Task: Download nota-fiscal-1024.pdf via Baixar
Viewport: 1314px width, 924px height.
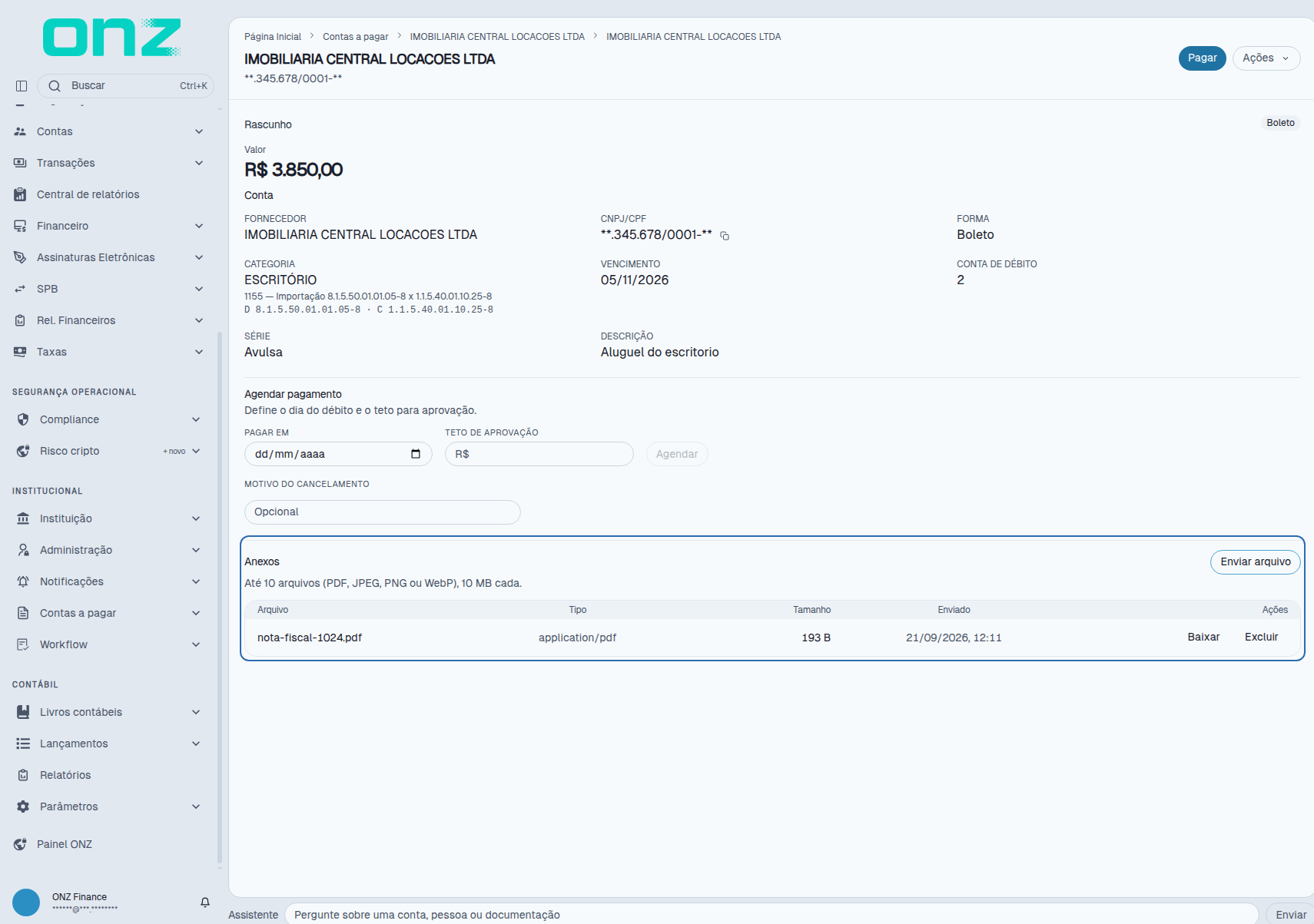Action: point(1203,638)
